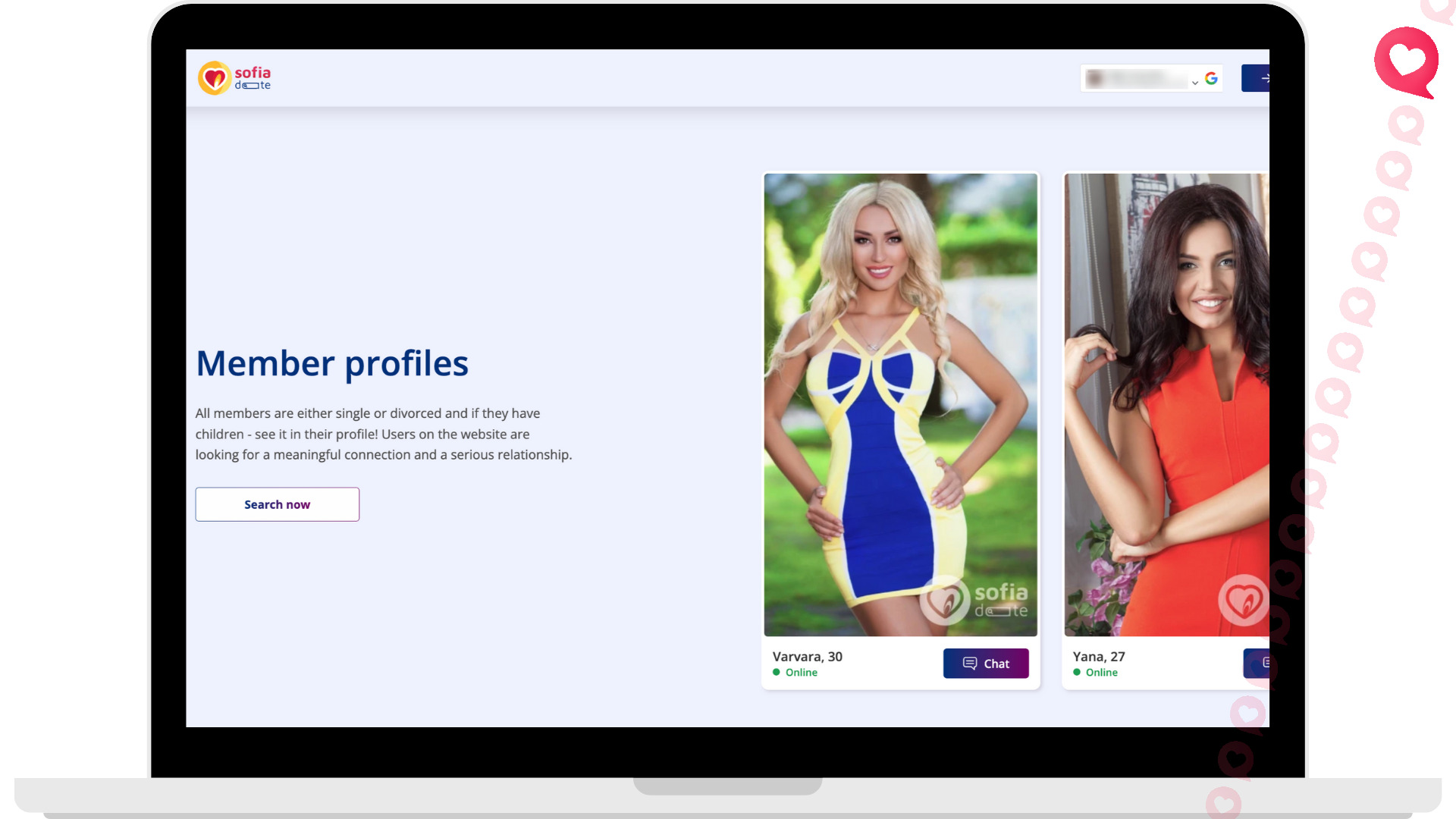
Task: Open Yana, 27 profile name
Action: click(x=1099, y=657)
